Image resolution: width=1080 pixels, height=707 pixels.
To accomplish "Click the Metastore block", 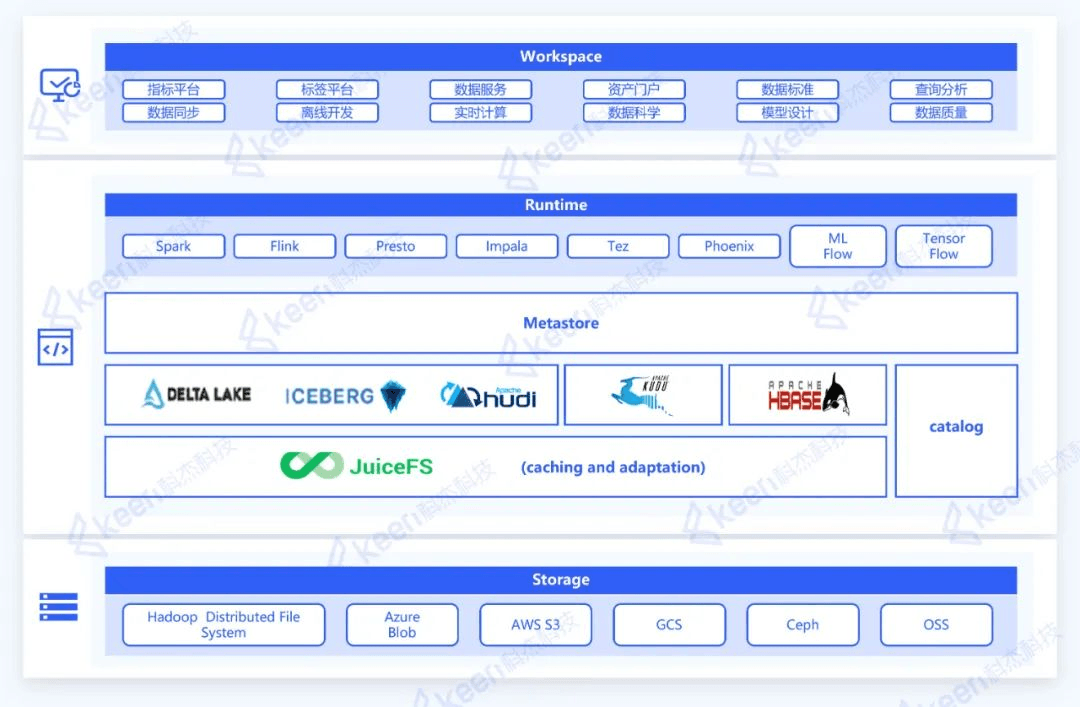I will 560,323.
